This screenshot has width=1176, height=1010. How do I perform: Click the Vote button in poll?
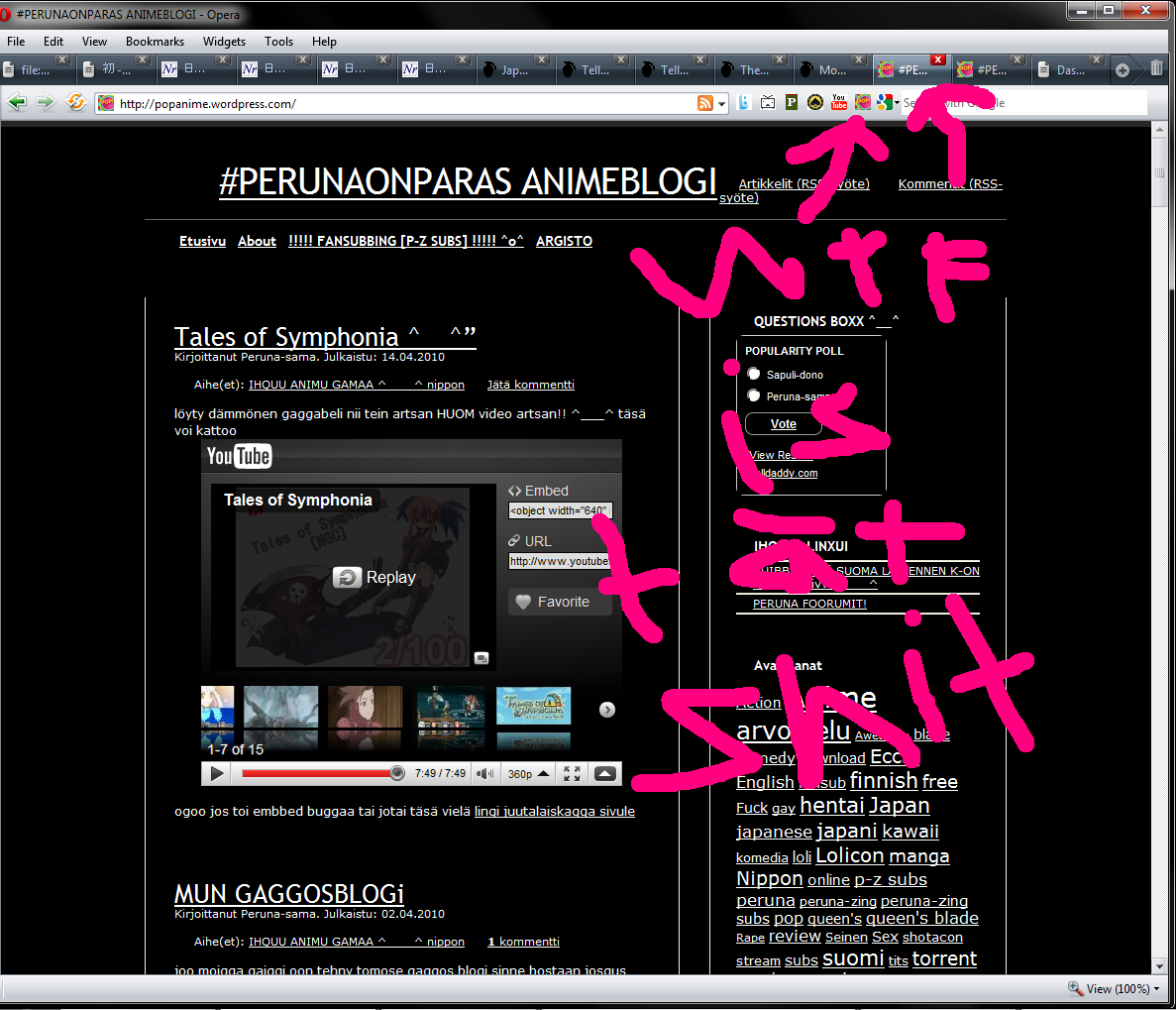(783, 424)
